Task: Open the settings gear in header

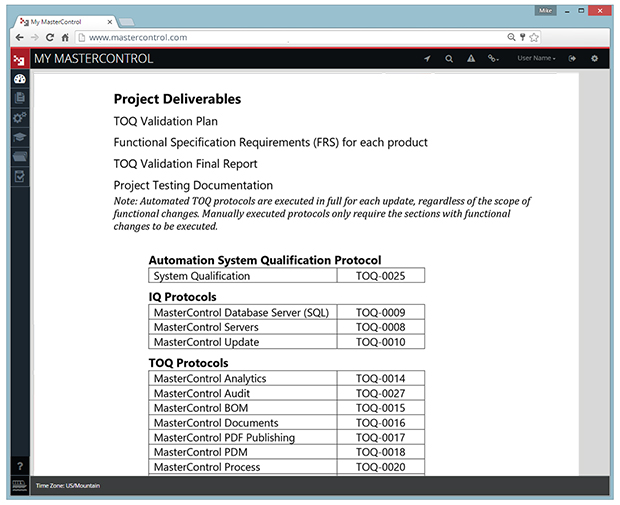Action: point(594,59)
